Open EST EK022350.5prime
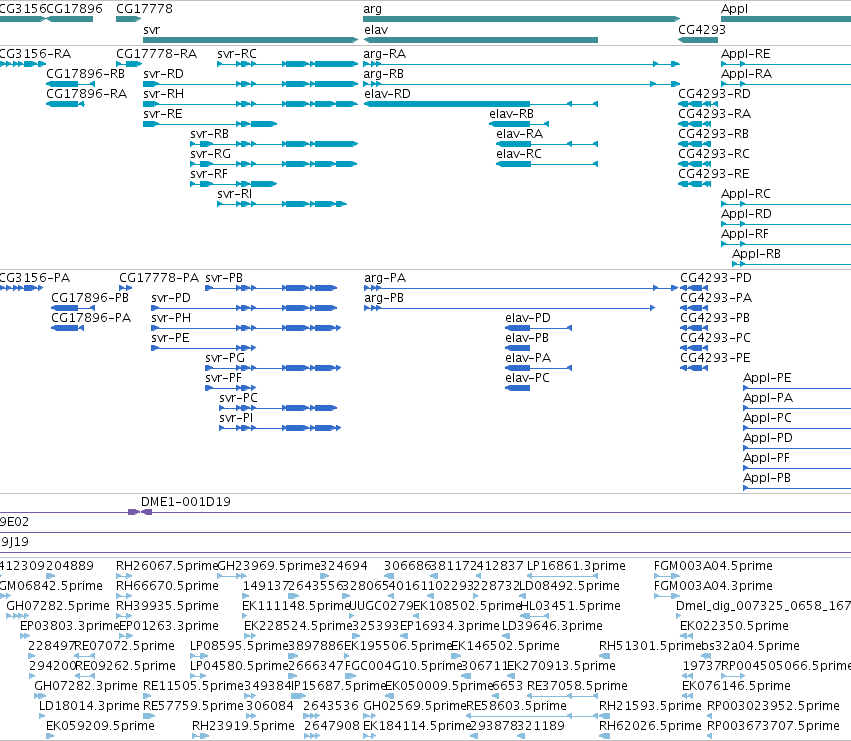The height and width of the screenshot is (741, 851). (734, 626)
